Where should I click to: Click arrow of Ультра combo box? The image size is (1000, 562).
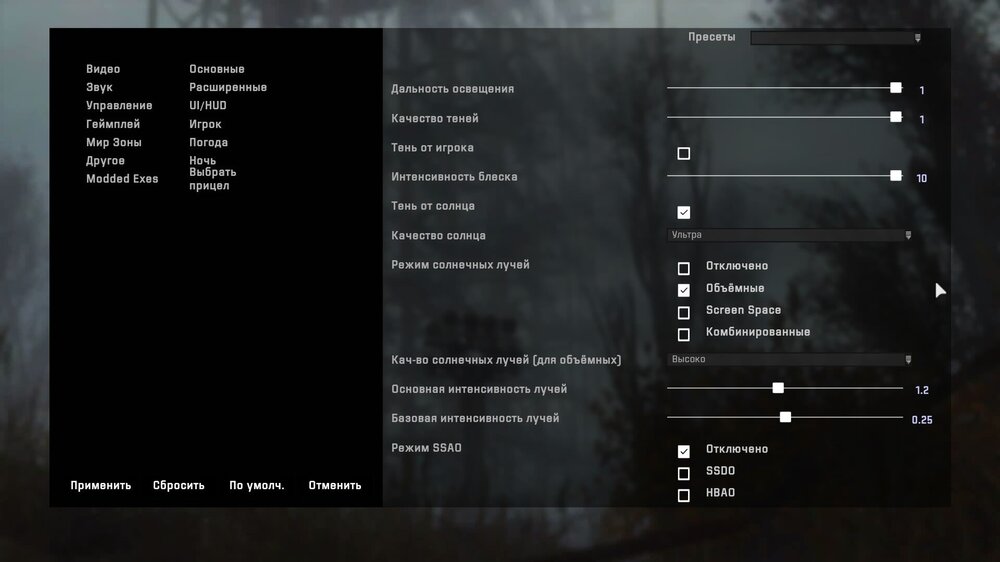(908, 235)
